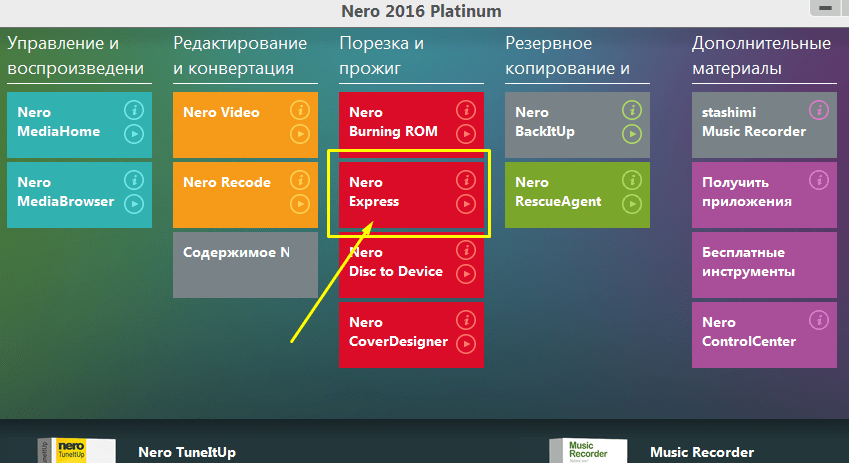
Task: Show info for Nero RescueAgent
Action: (631, 180)
